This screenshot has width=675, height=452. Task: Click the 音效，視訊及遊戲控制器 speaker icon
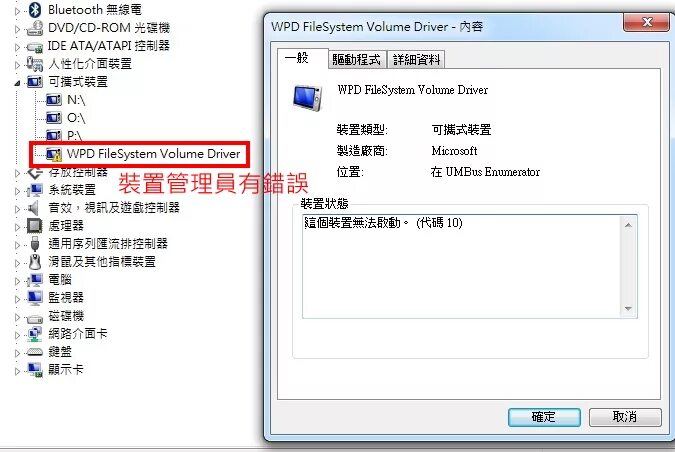click(33, 208)
